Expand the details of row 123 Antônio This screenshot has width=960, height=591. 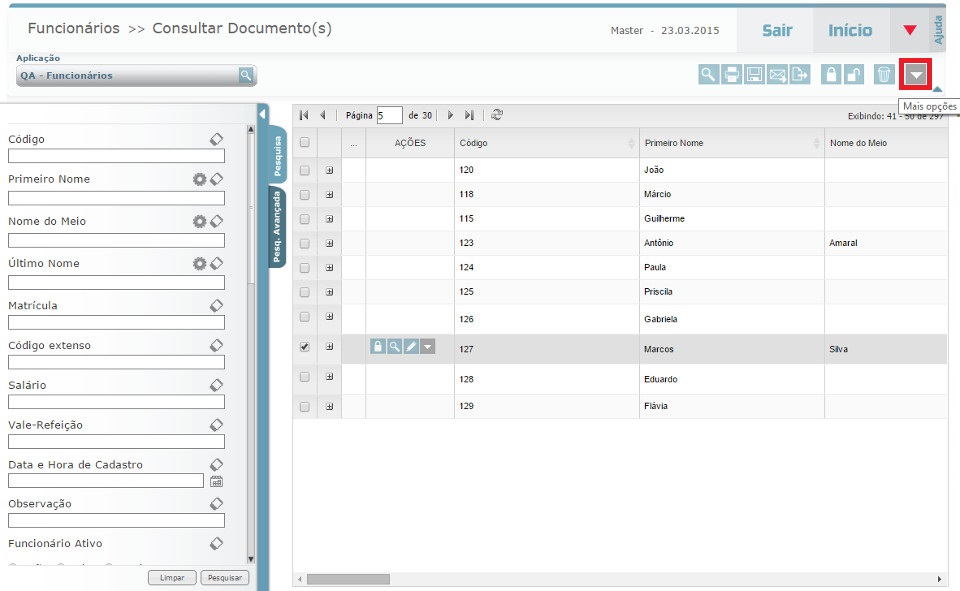[x=329, y=243]
